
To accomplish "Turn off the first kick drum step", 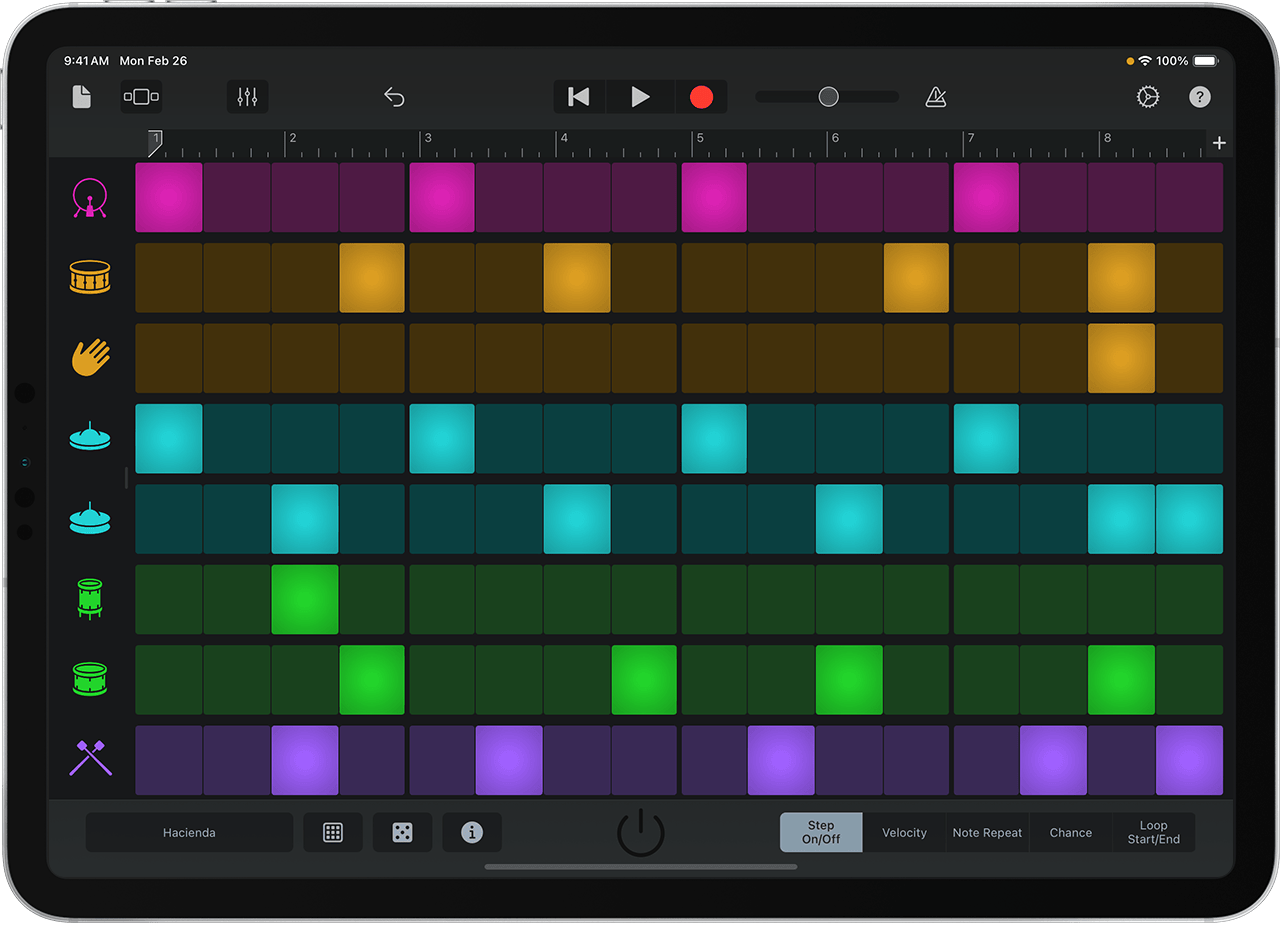I will click(169, 198).
